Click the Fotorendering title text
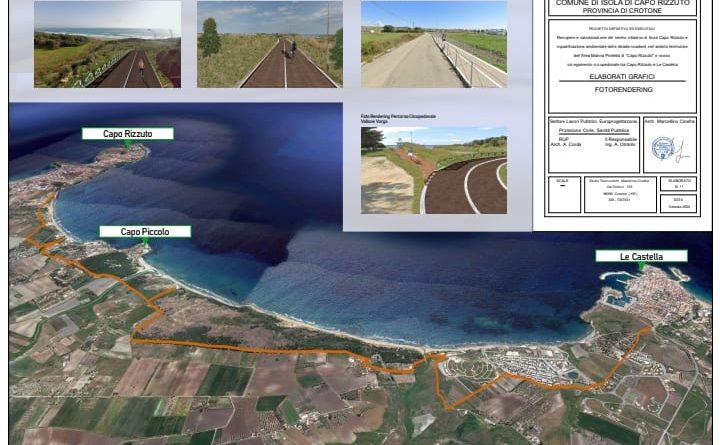 click(x=622, y=89)
